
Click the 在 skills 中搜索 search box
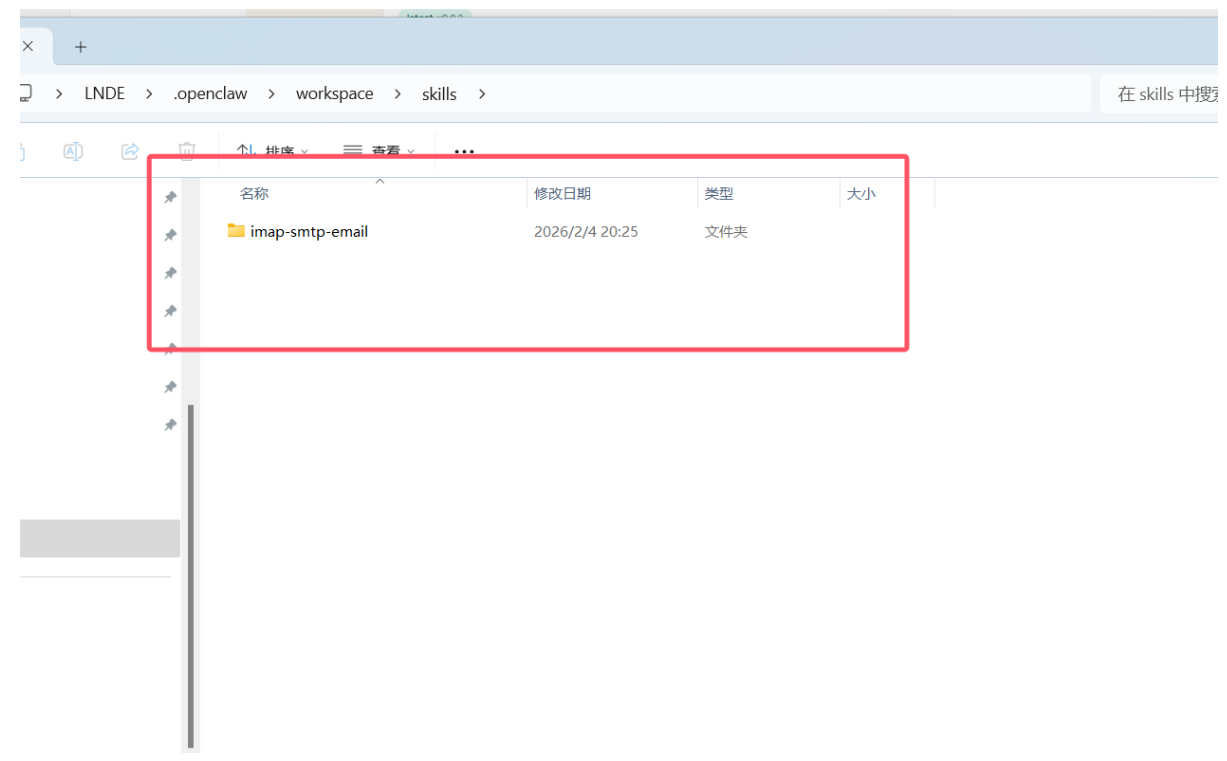pos(1160,94)
